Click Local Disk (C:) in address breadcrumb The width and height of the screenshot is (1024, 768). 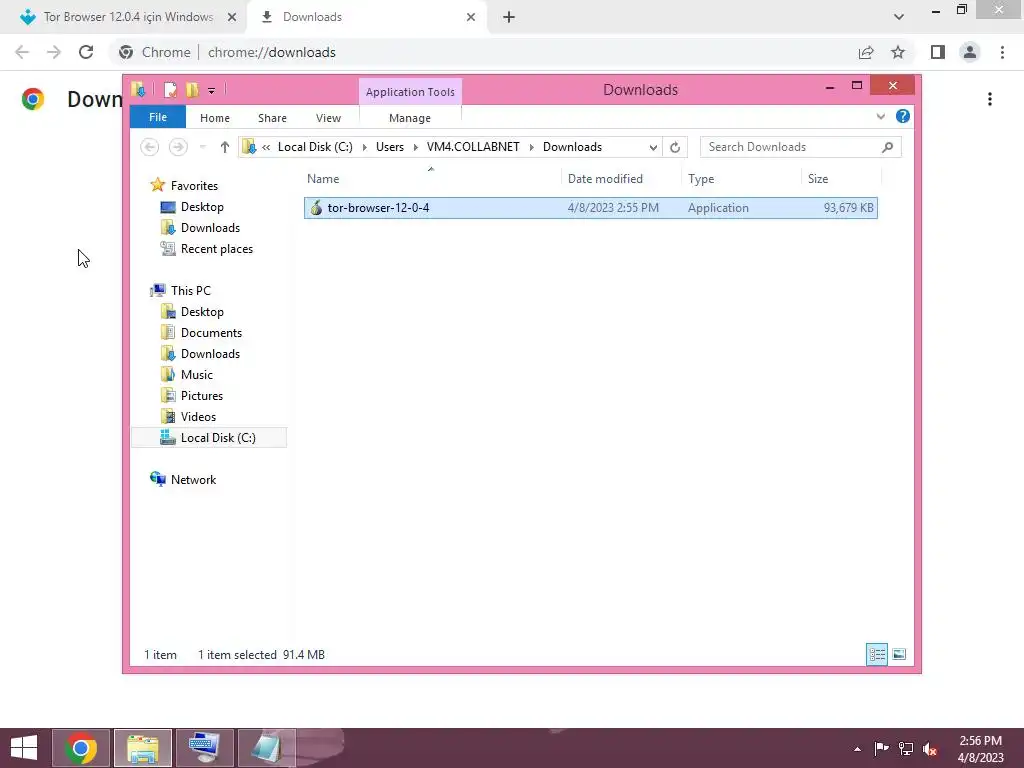pos(315,147)
